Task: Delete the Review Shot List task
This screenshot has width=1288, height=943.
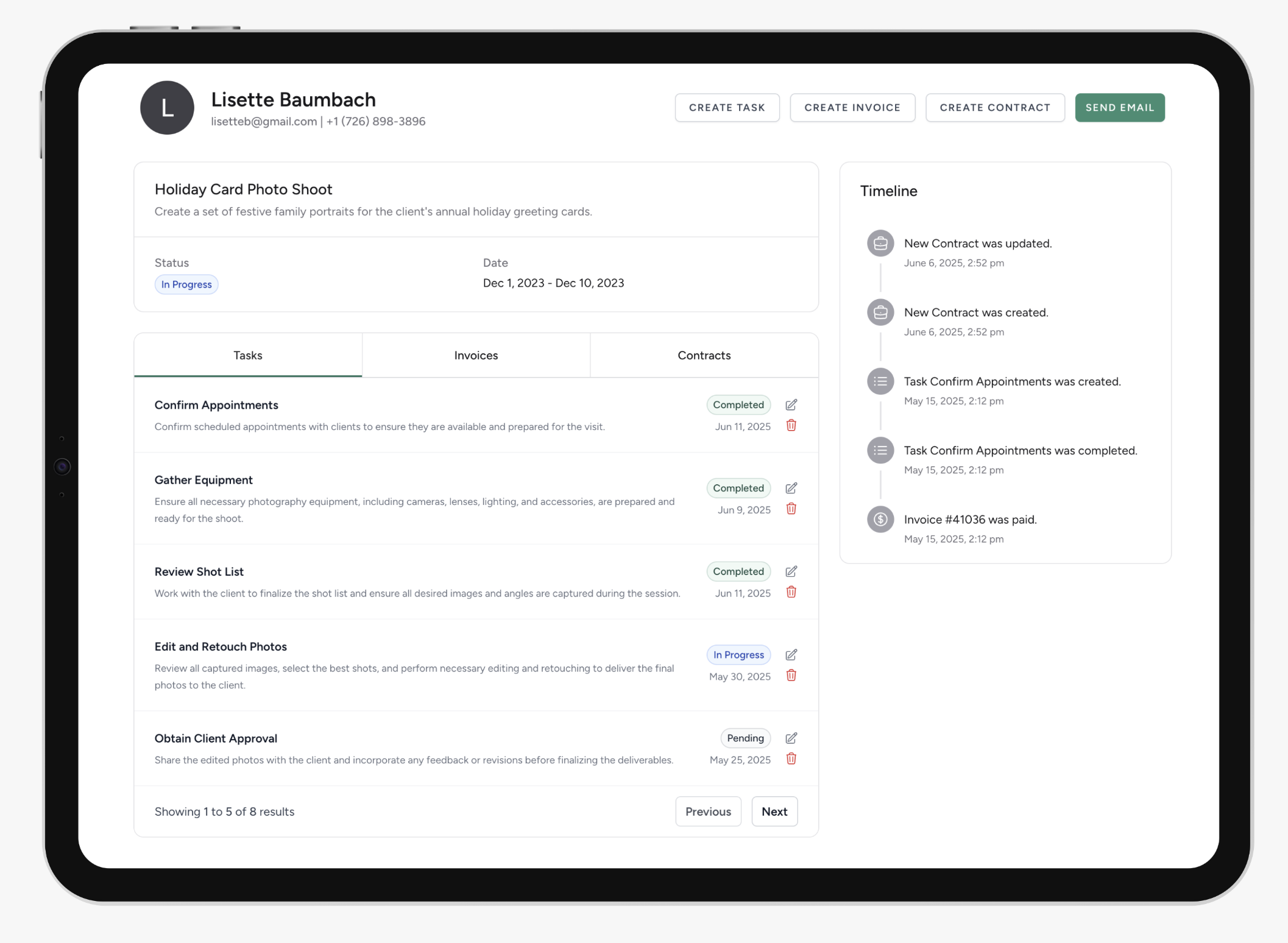Action: point(791,593)
